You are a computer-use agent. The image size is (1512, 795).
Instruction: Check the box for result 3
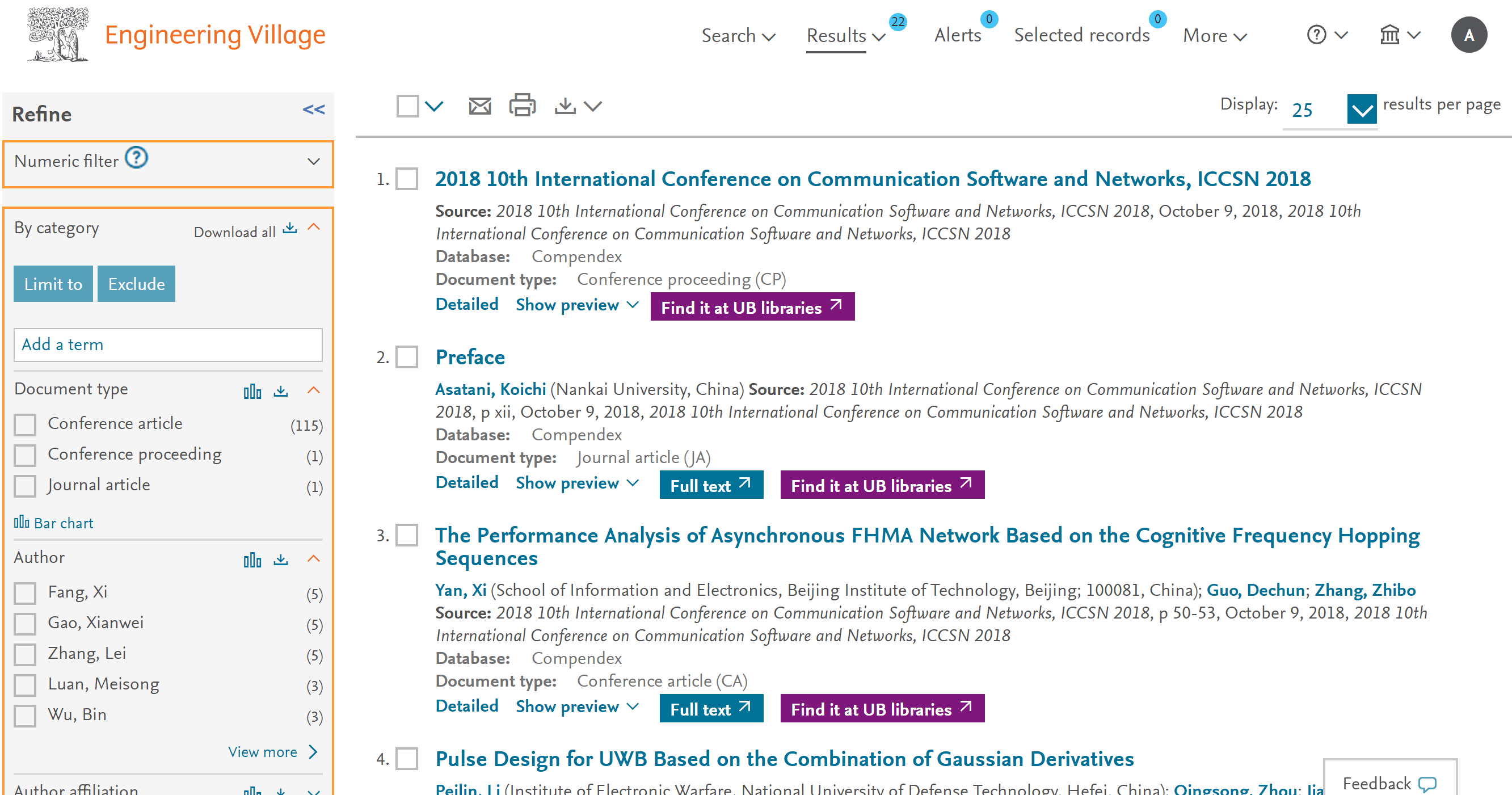click(407, 536)
